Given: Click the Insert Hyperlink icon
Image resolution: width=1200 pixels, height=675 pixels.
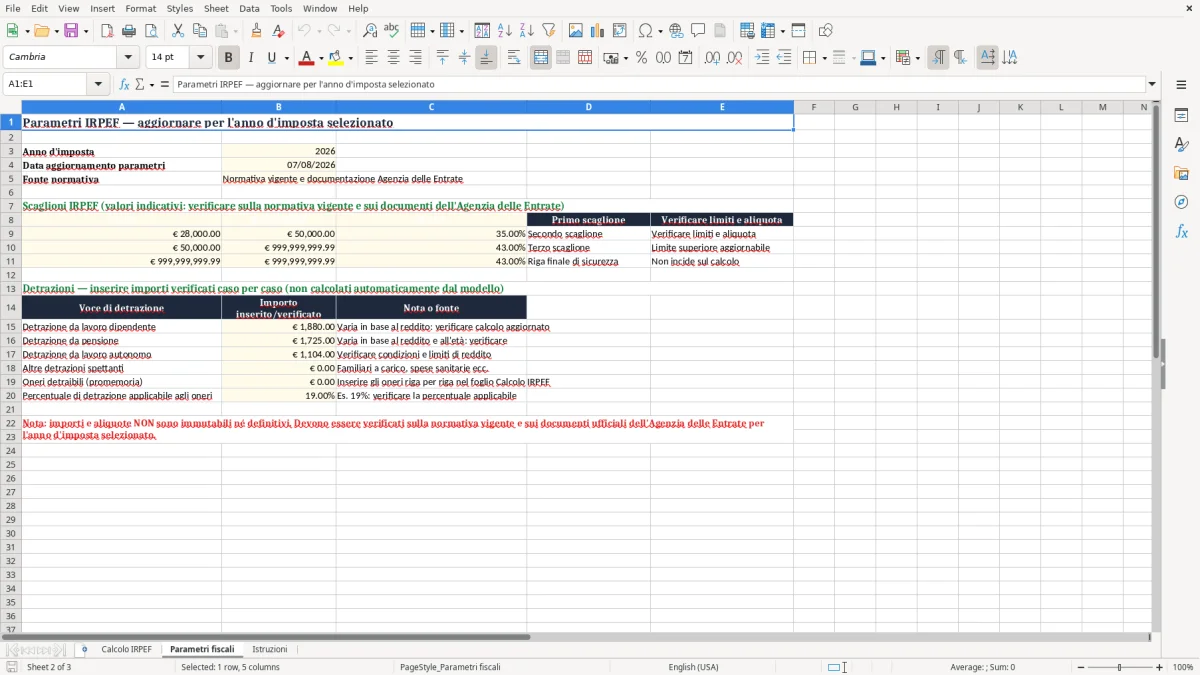Looking at the screenshot, I should [x=676, y=31].
